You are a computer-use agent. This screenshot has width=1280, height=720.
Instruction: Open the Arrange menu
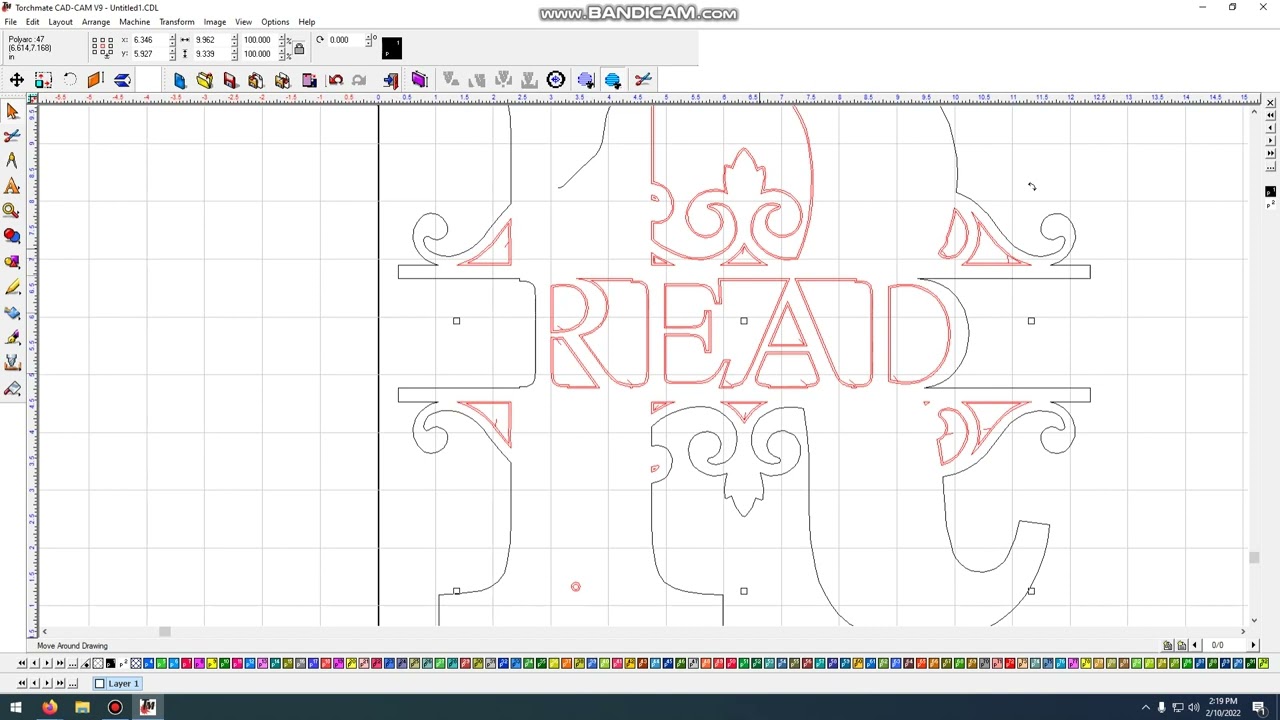[96, 22]
